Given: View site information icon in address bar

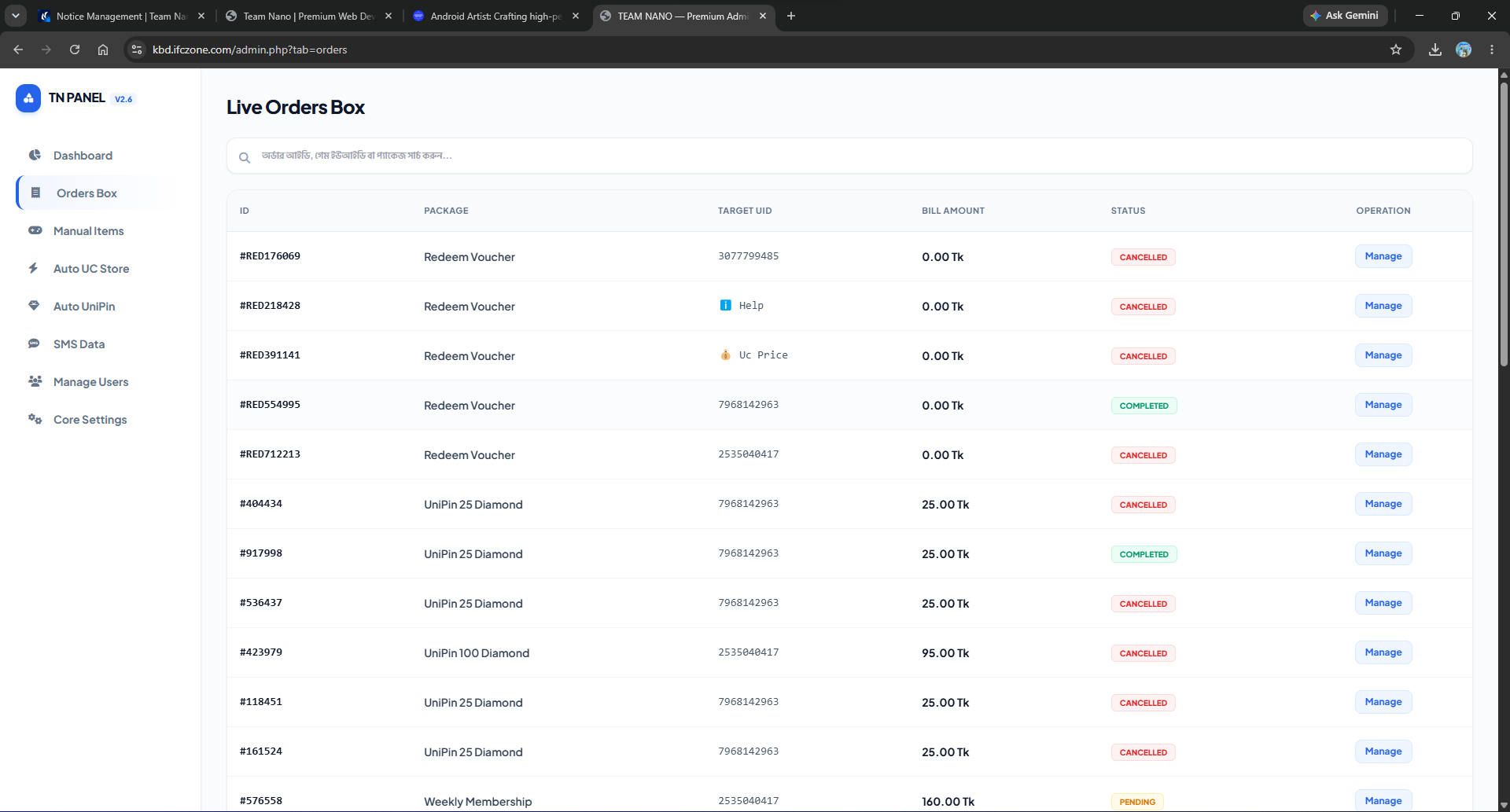Looking at the screenshot, I should 137,50.
